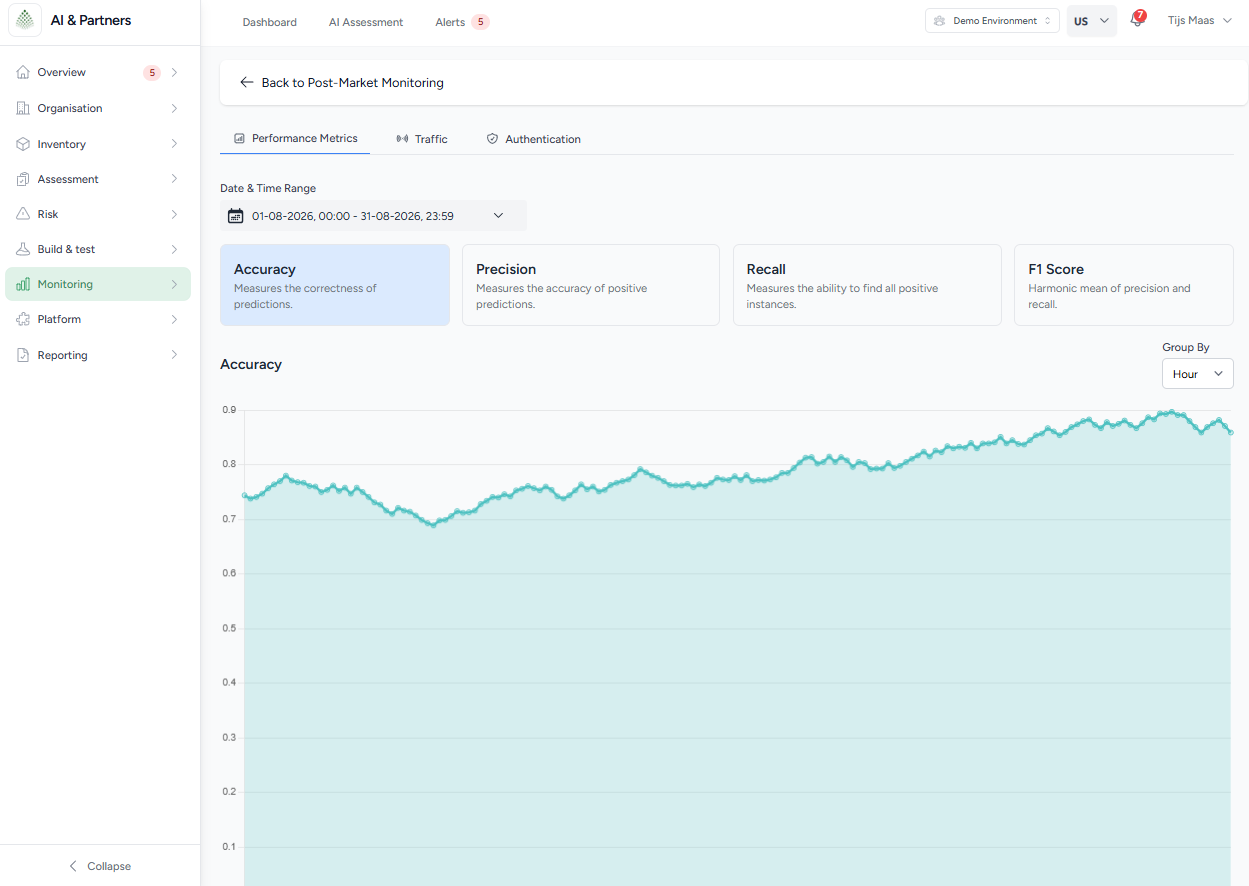Click the Overview home icon
This screenshot has width=1249, height=886.
pos(23,72)
